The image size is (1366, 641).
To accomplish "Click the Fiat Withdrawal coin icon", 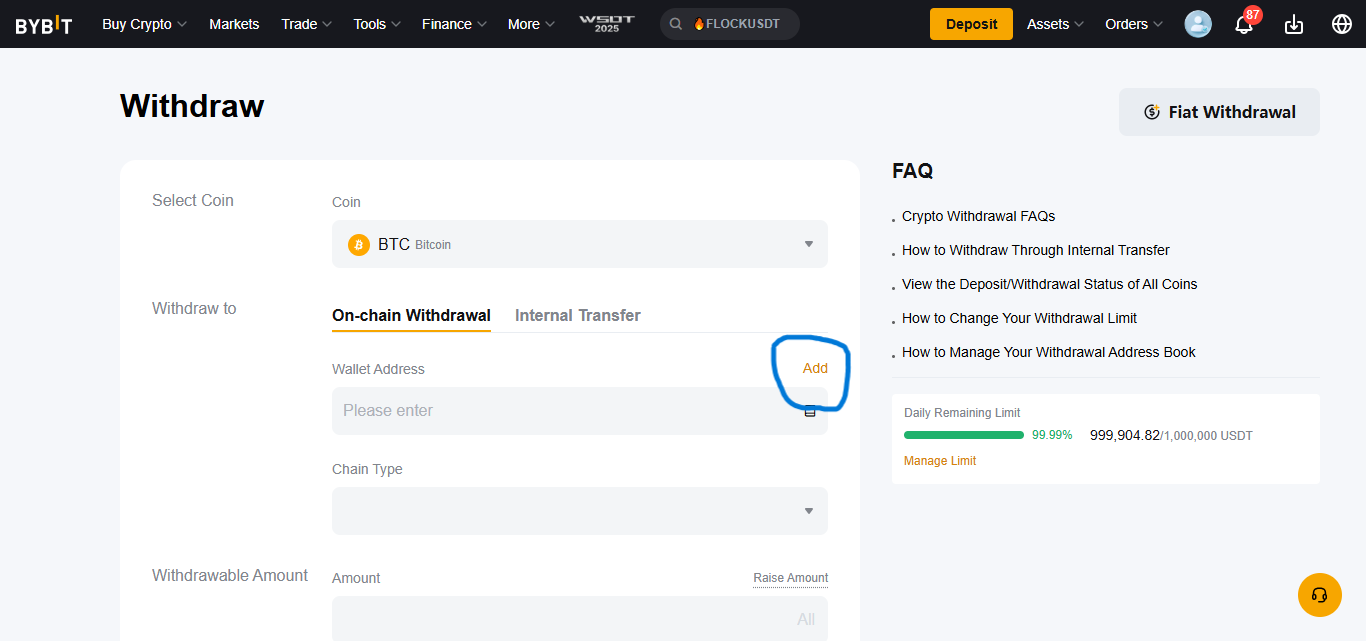I will (1152, 112).
